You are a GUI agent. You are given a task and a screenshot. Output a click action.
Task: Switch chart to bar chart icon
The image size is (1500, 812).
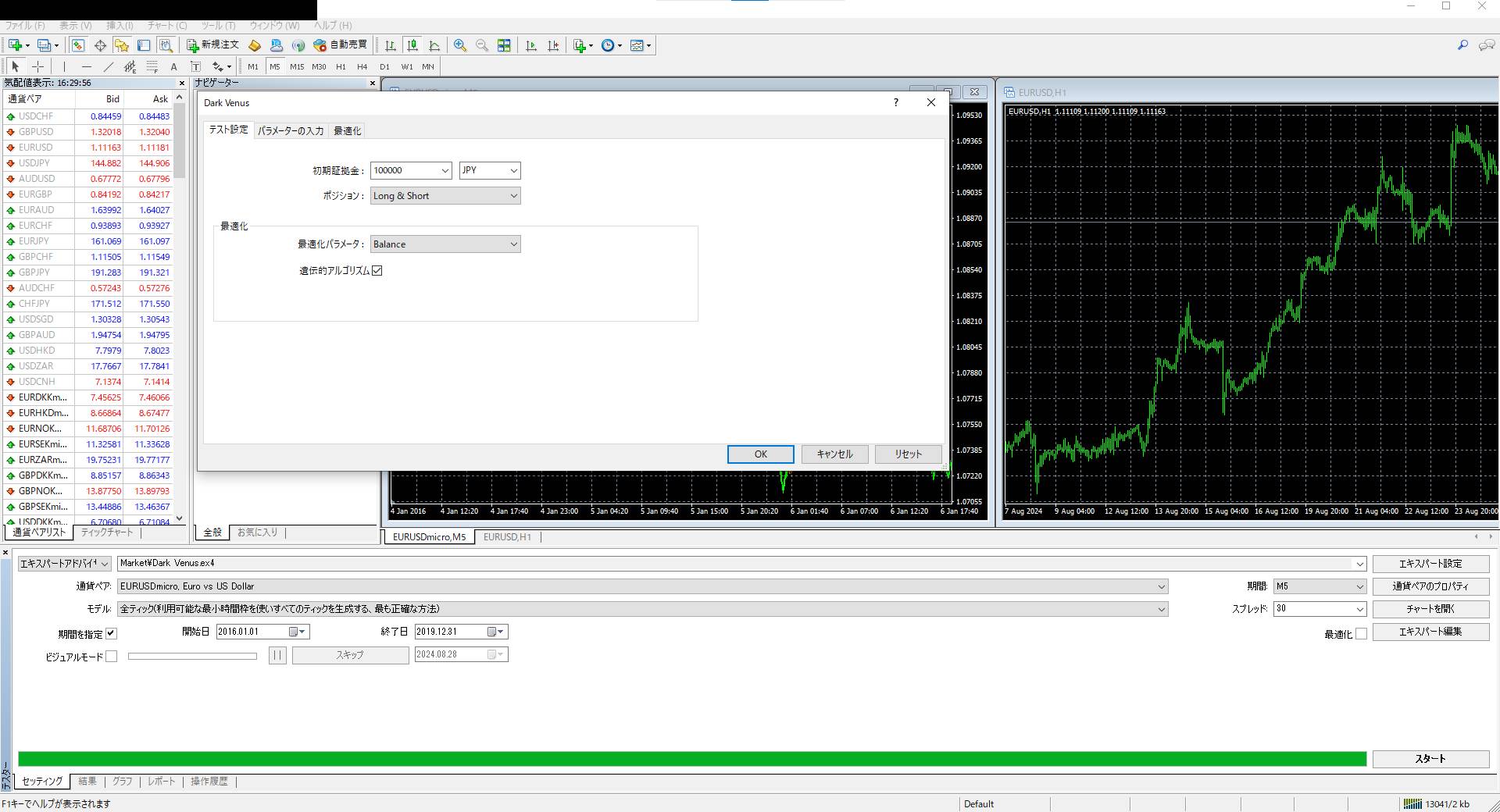[390, 45]
